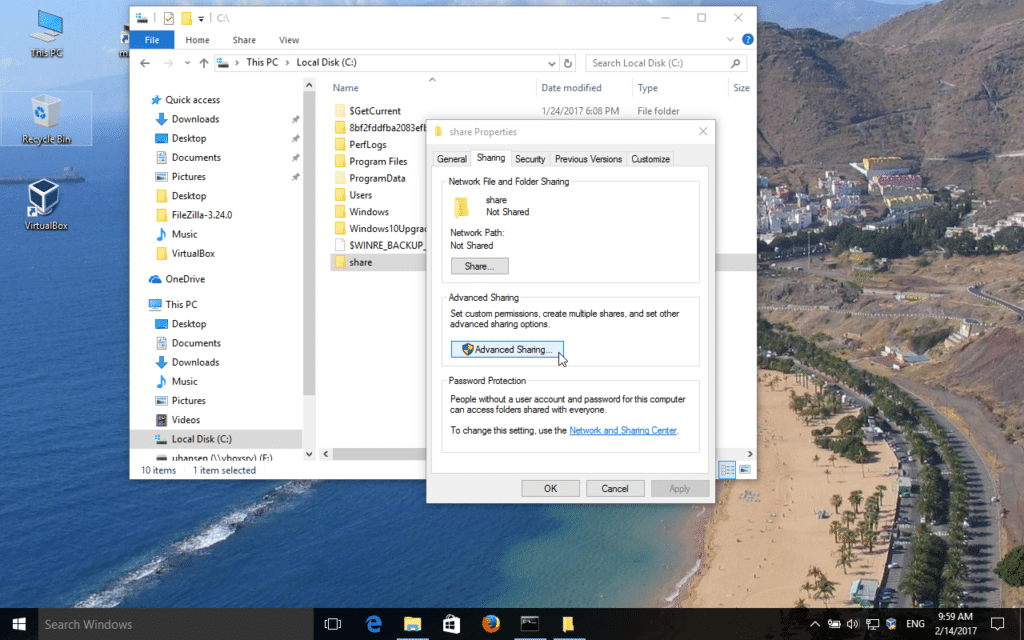Expand hidden icons in the system tray
The image size is (1024, 640).
click(815, 623)
